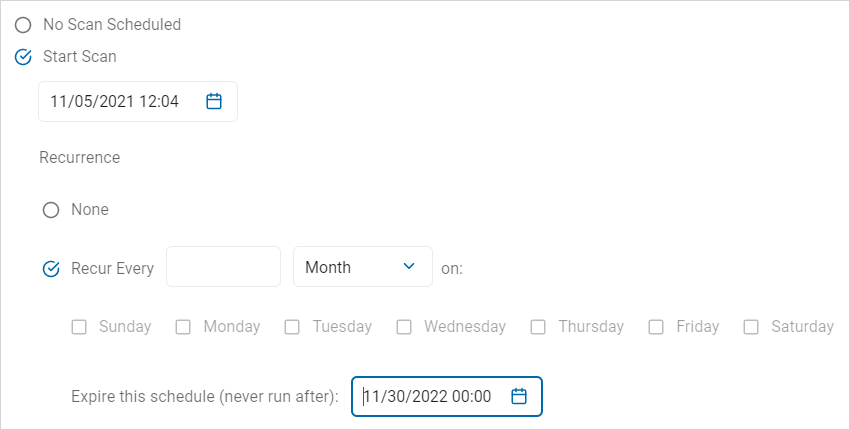Toggle the Thursday checkbox
This screenshot has width=850, height=430.
click(x=538, y=326)
